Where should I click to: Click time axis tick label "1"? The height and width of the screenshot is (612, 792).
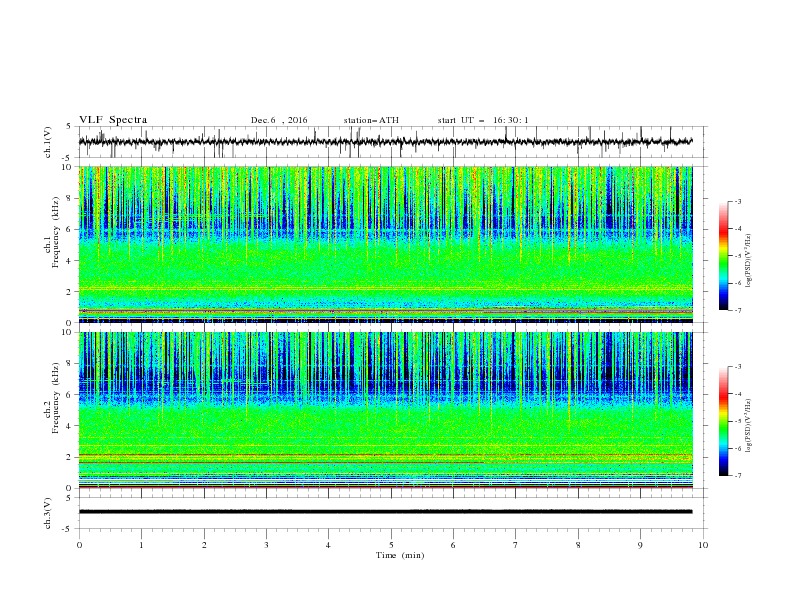[141, 545]
